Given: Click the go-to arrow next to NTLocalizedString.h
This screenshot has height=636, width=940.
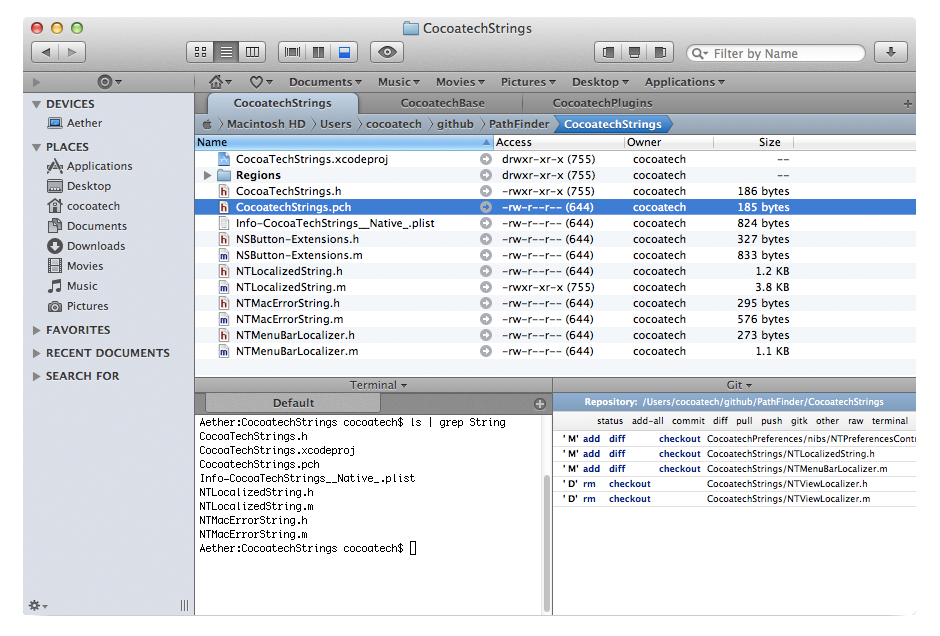Looking at the screenshot, I should tap(486, 271).
